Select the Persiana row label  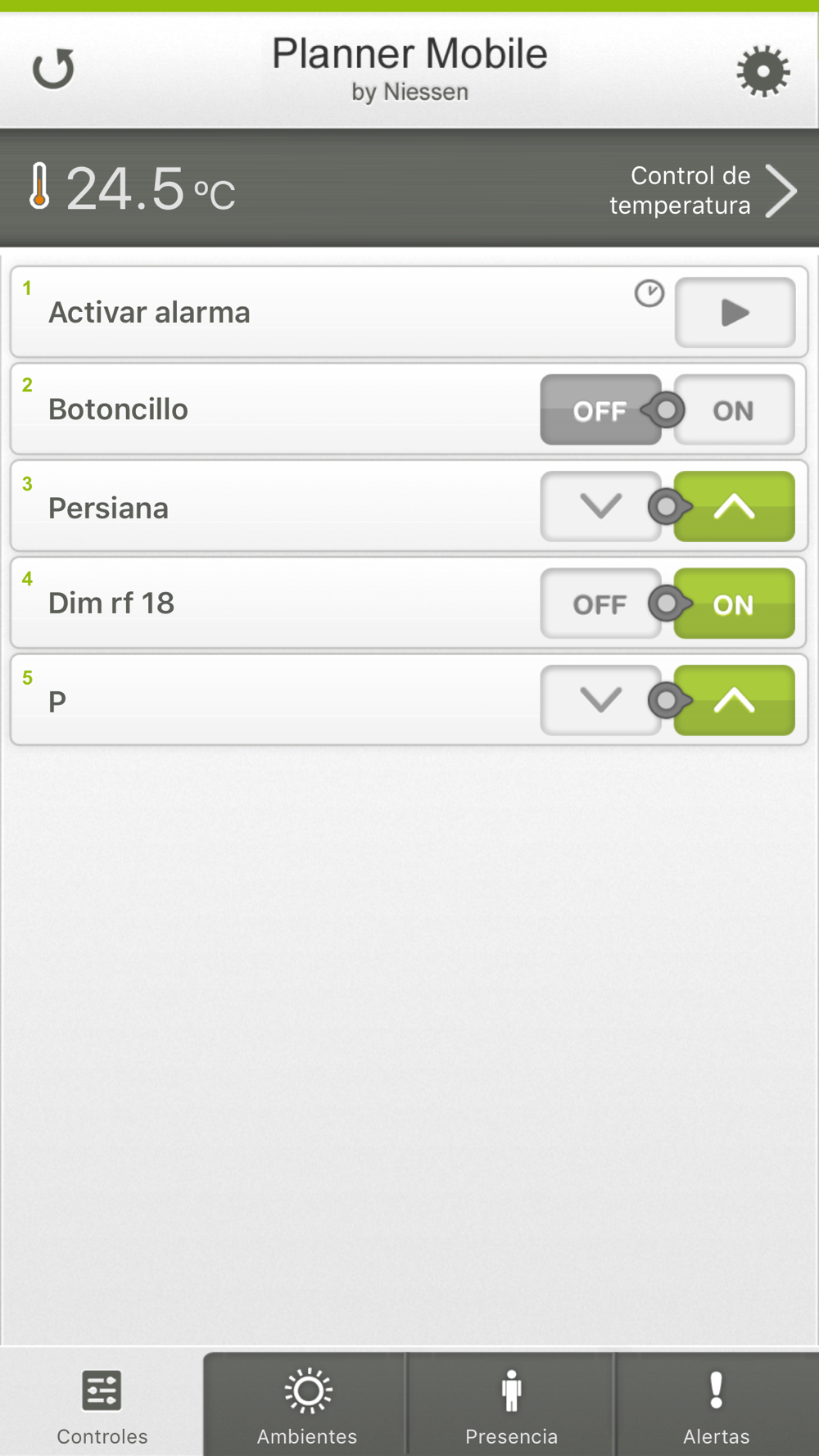[x=108, y=508]
